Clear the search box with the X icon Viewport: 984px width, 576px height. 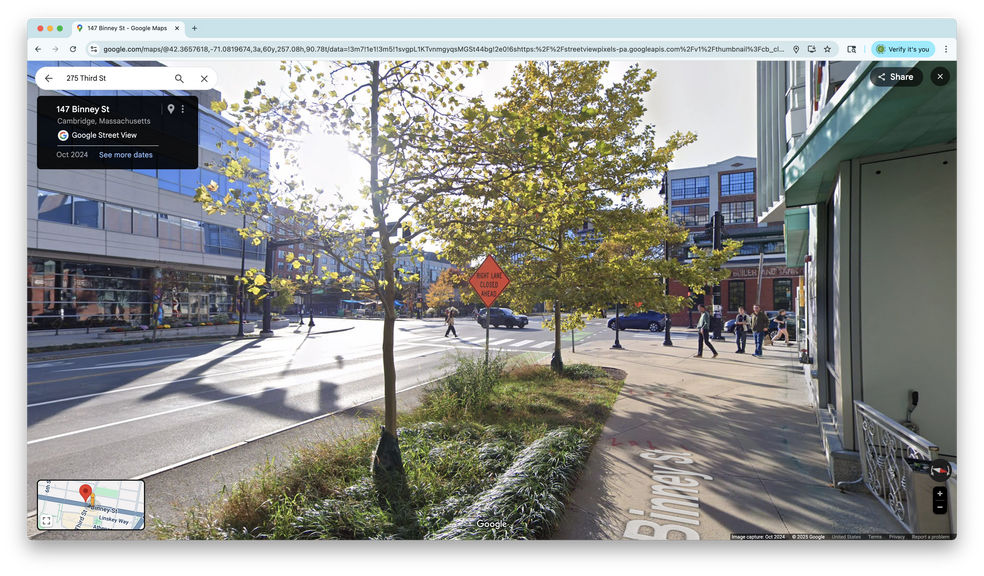204,78
